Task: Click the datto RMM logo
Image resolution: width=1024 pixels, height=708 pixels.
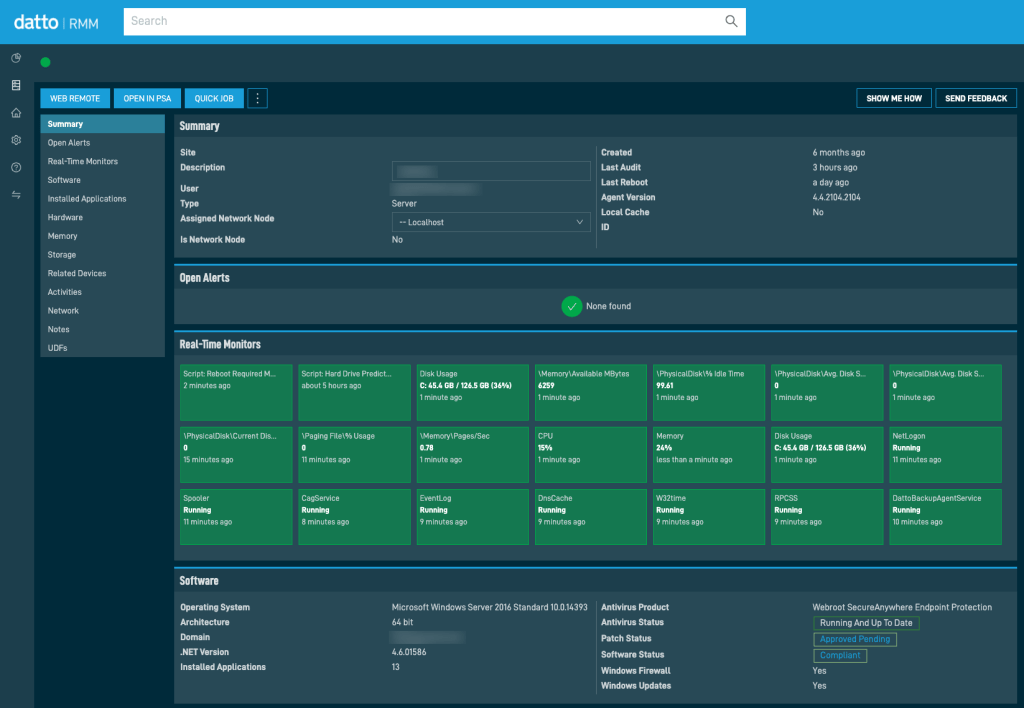Action: (56, 22)
